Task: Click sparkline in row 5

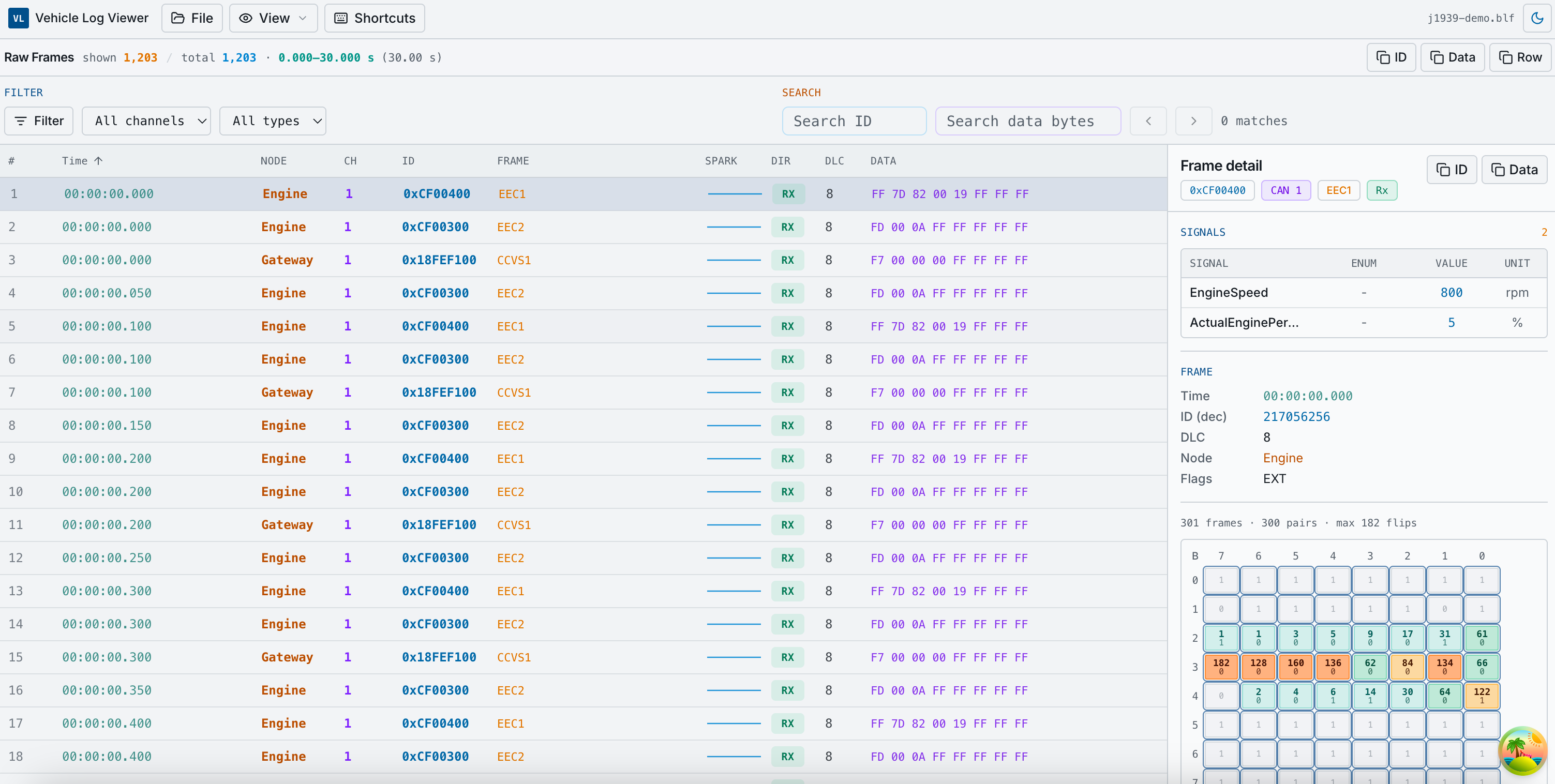Action: pyautogui.click(x=734, y=326)
